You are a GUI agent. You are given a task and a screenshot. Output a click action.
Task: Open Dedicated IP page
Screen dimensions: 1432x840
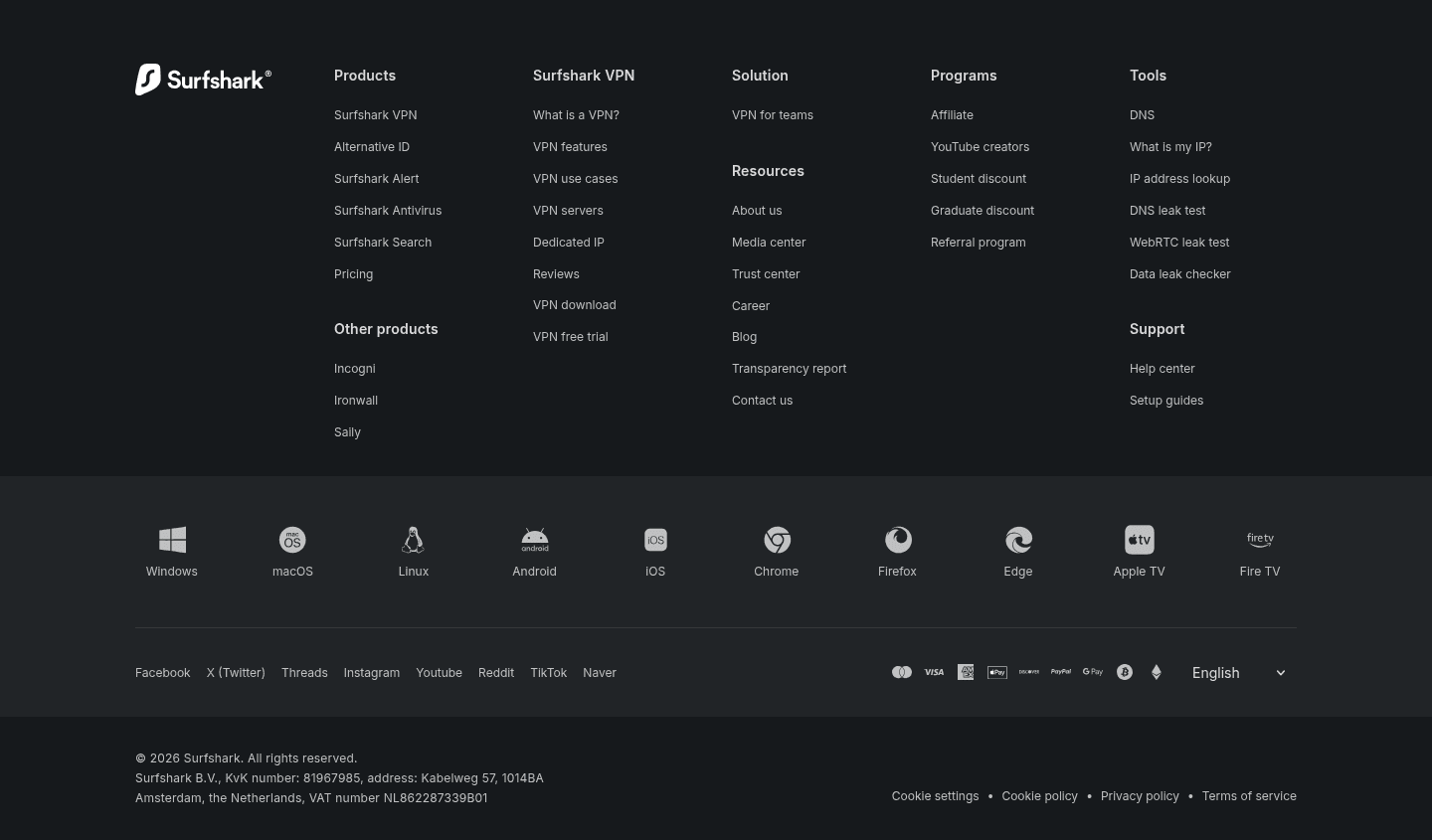click(568, 243)
